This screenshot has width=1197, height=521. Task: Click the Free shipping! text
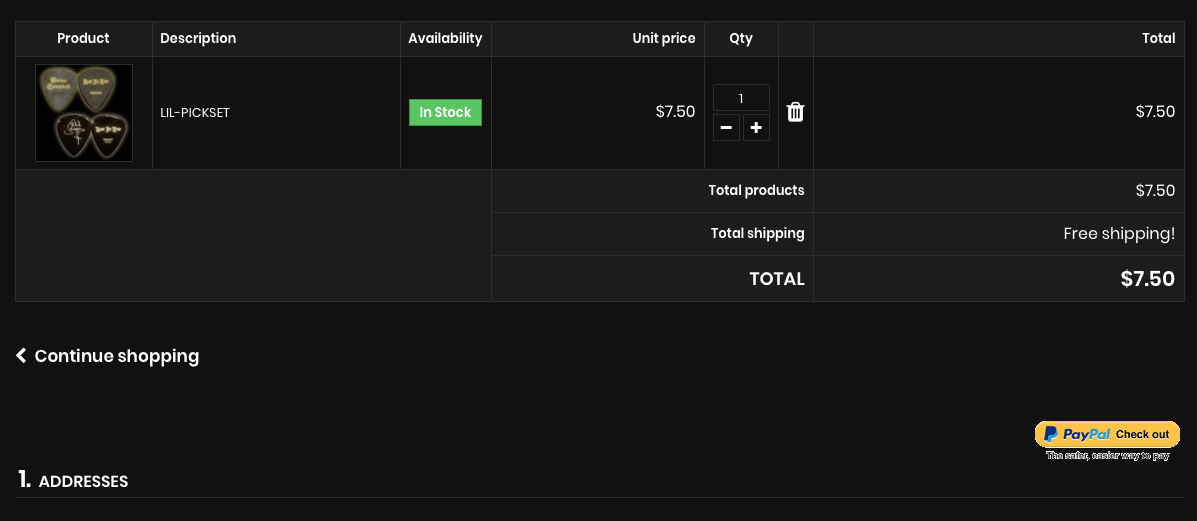point(1119,234)
